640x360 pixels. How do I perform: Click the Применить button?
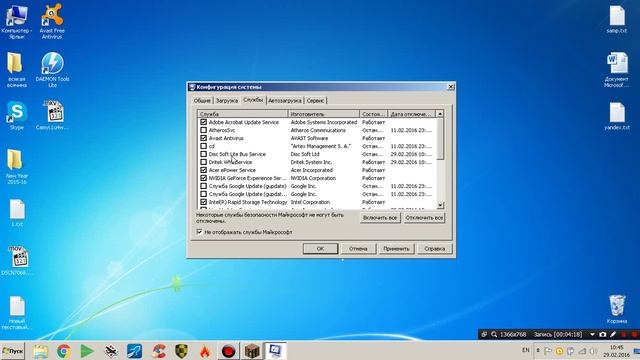(x=396, y=249)
